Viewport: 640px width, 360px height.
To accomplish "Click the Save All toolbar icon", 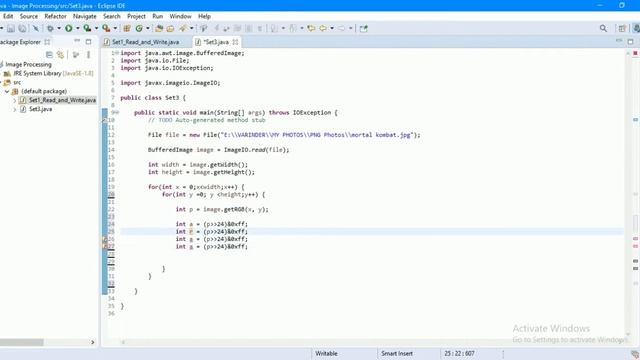I will [22, 28].
